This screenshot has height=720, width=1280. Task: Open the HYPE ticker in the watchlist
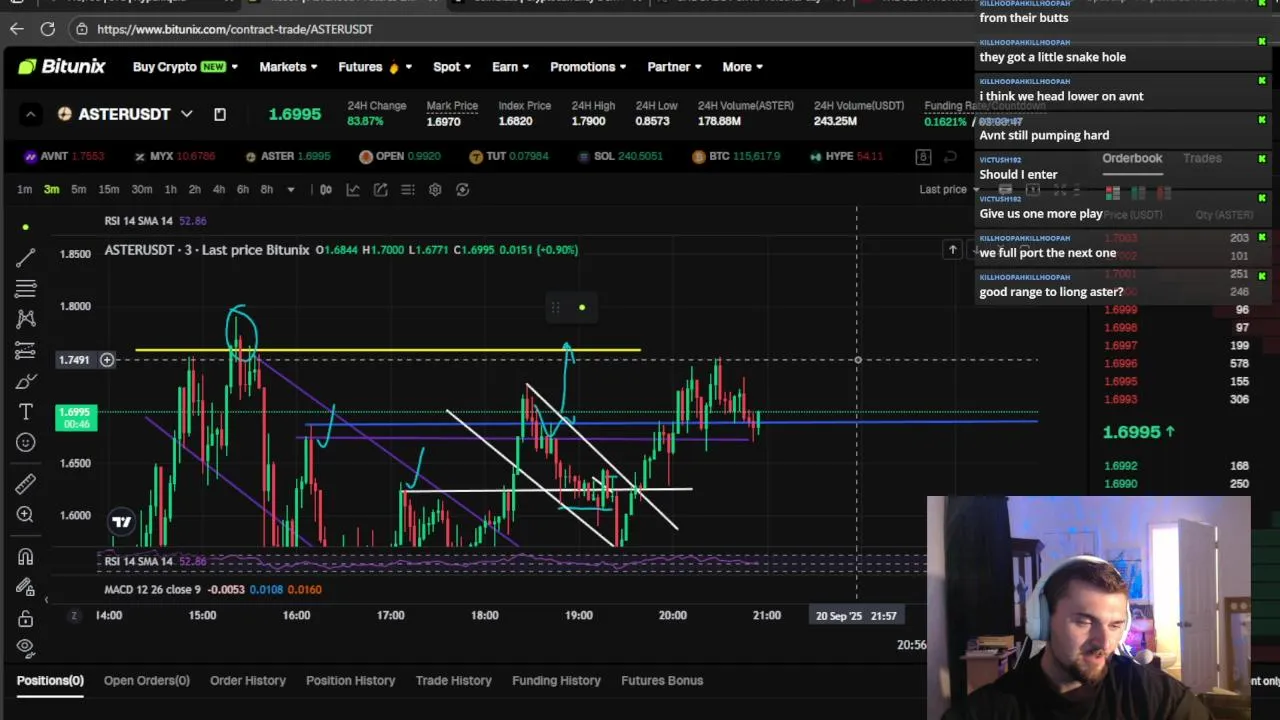(846, 156)
